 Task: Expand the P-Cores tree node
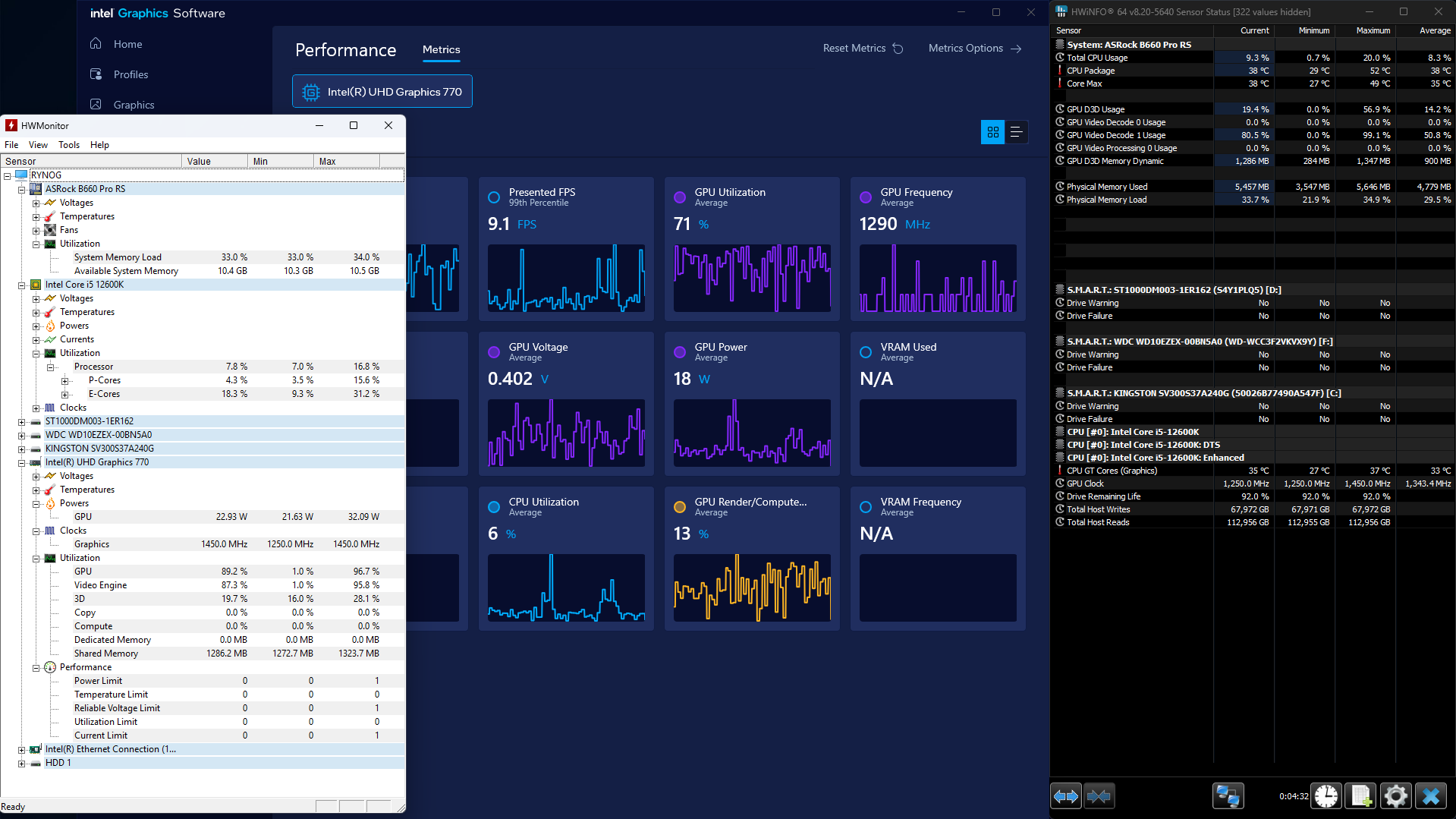point(65,381)
